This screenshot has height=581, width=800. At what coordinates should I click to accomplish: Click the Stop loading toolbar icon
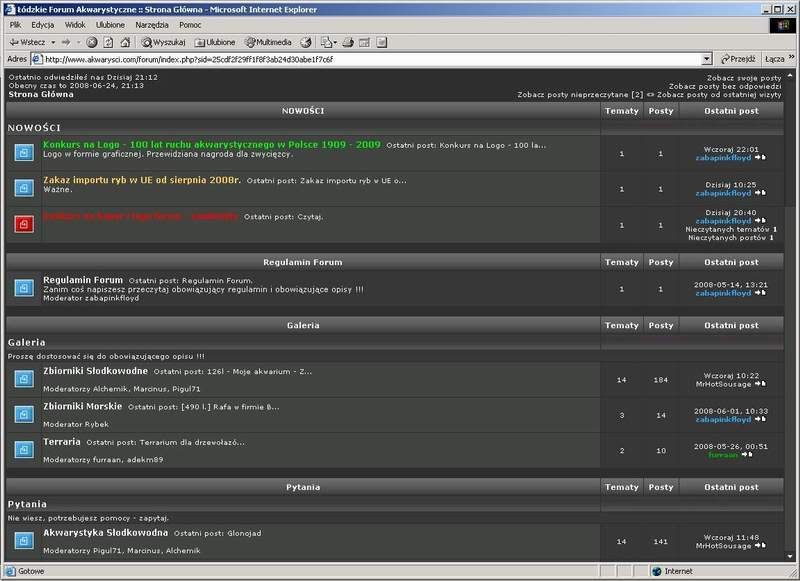pyautogui.click(x=92, y=42)
